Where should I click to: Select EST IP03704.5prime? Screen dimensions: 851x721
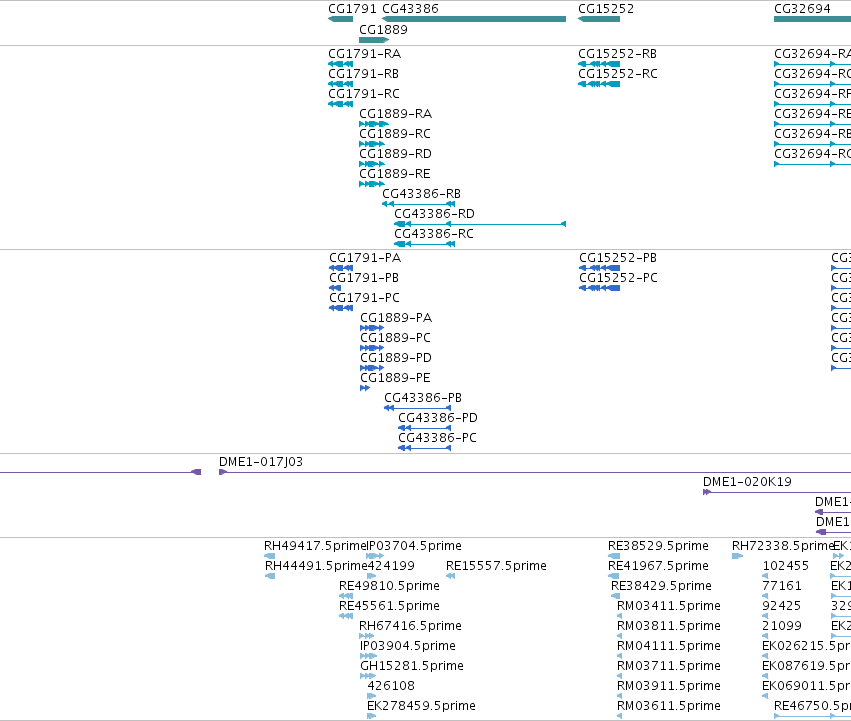414,546
